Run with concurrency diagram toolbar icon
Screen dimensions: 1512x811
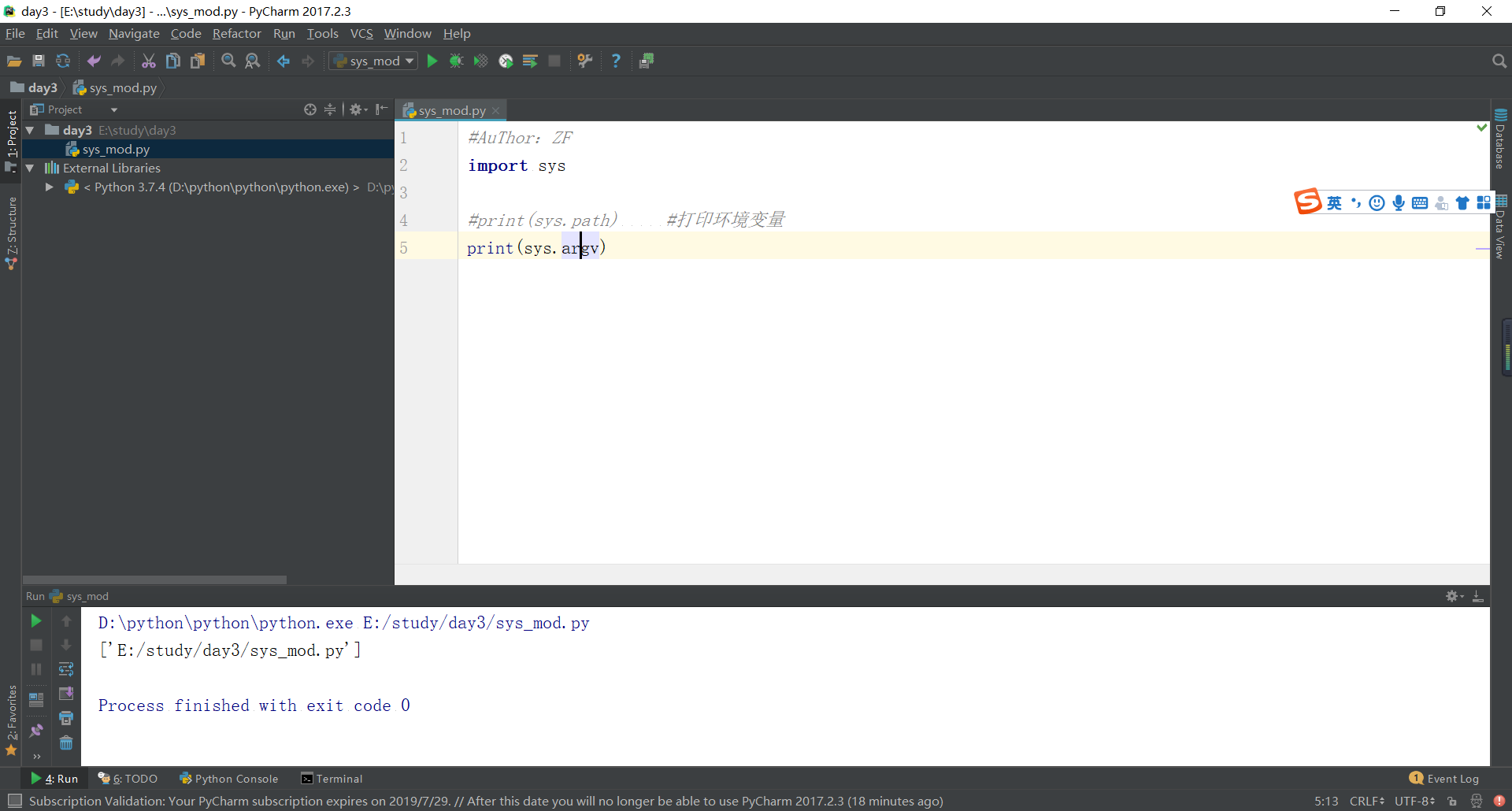pos(530,61)
